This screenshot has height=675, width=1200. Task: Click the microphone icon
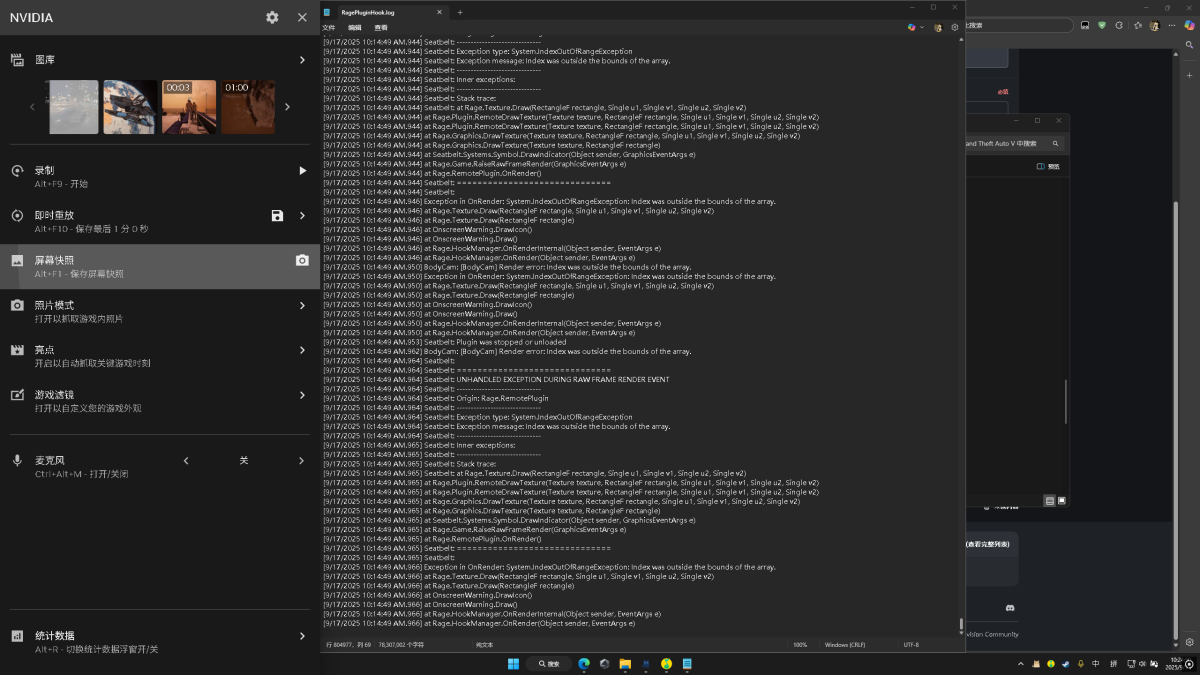coord(17,461)
